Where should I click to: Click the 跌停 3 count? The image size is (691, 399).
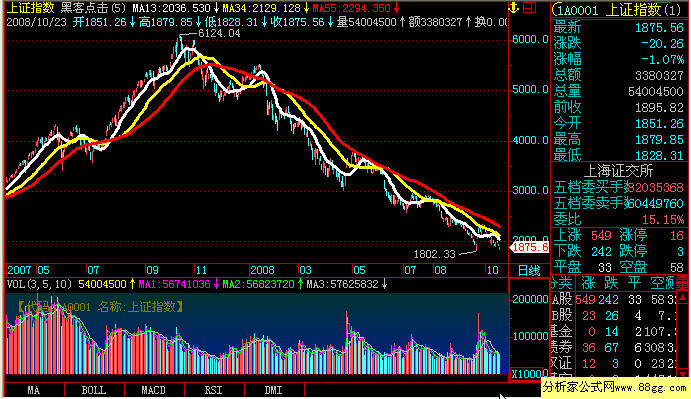(680, 251)
